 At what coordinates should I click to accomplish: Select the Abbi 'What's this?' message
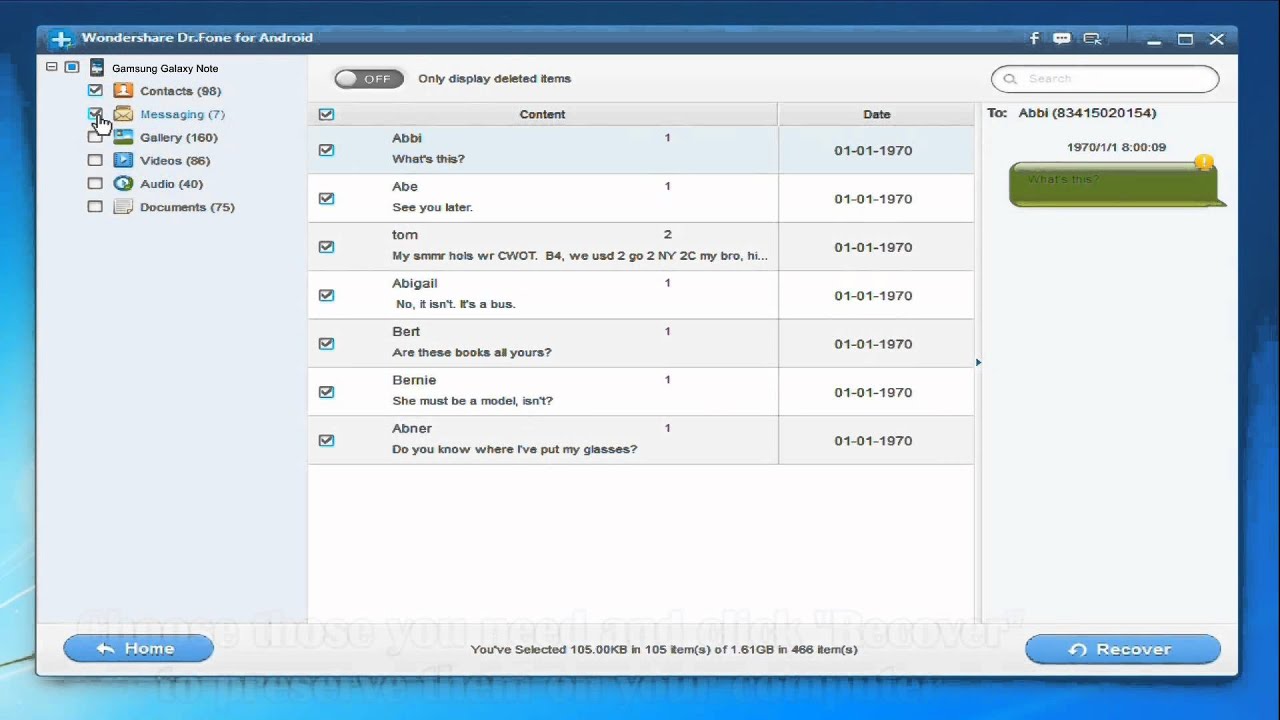(640, 150)
